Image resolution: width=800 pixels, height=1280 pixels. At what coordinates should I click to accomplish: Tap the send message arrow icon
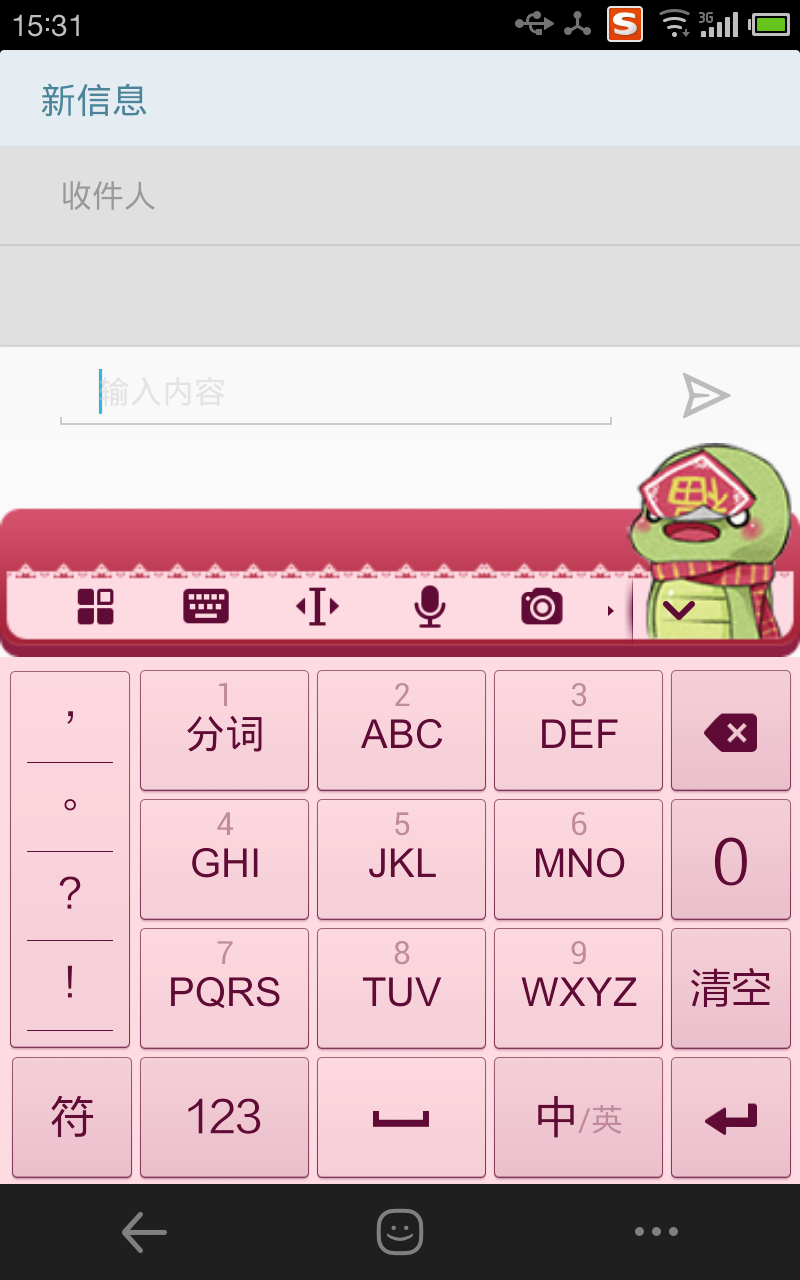tap(706, 396)
